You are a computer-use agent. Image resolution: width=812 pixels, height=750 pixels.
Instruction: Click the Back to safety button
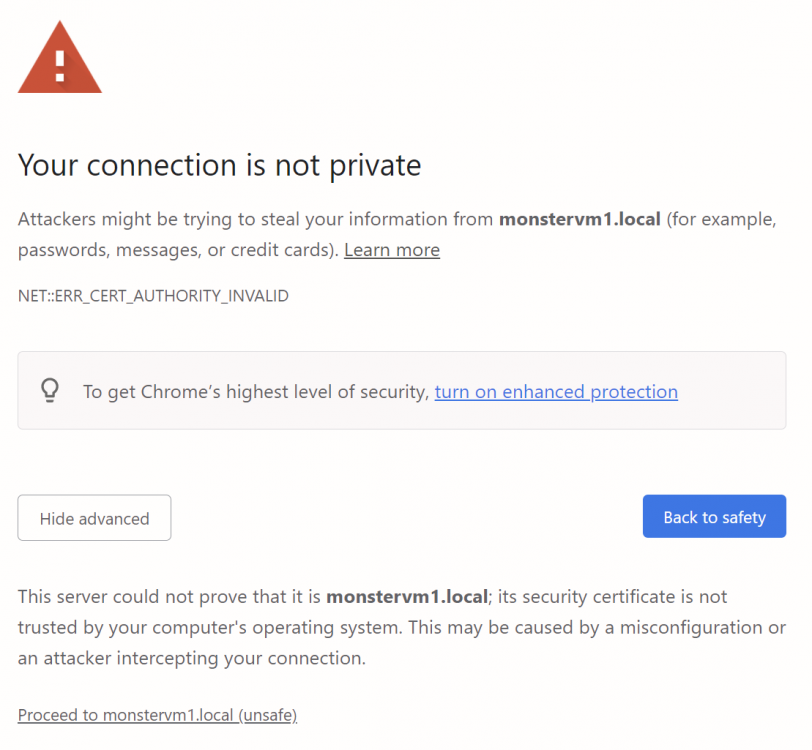(714, 516)
